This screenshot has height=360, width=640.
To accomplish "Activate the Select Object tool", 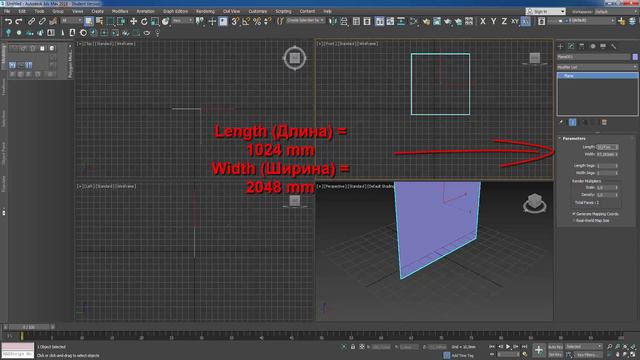I will [x=89, y=21].
